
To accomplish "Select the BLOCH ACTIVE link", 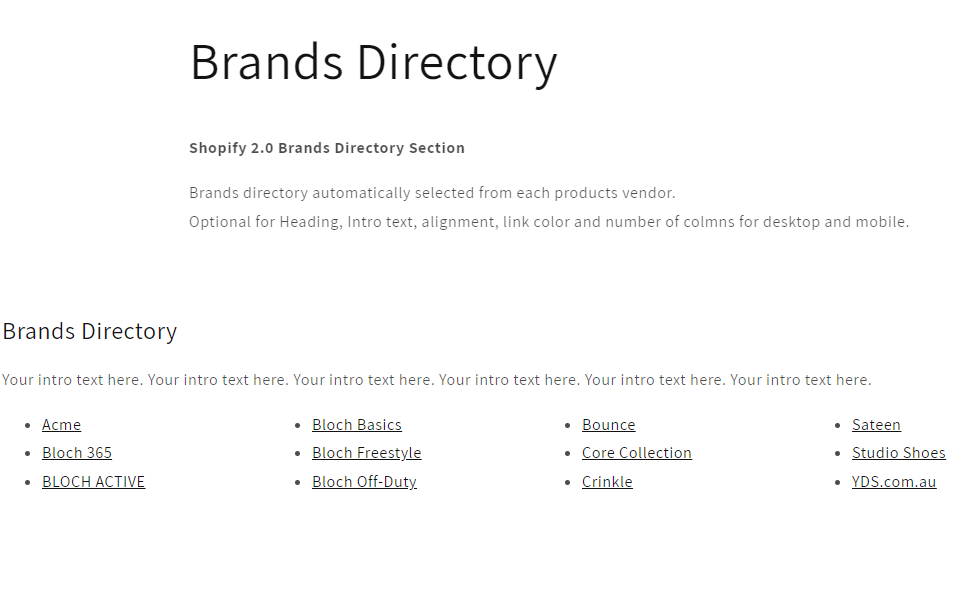I will tap(93, 482).
